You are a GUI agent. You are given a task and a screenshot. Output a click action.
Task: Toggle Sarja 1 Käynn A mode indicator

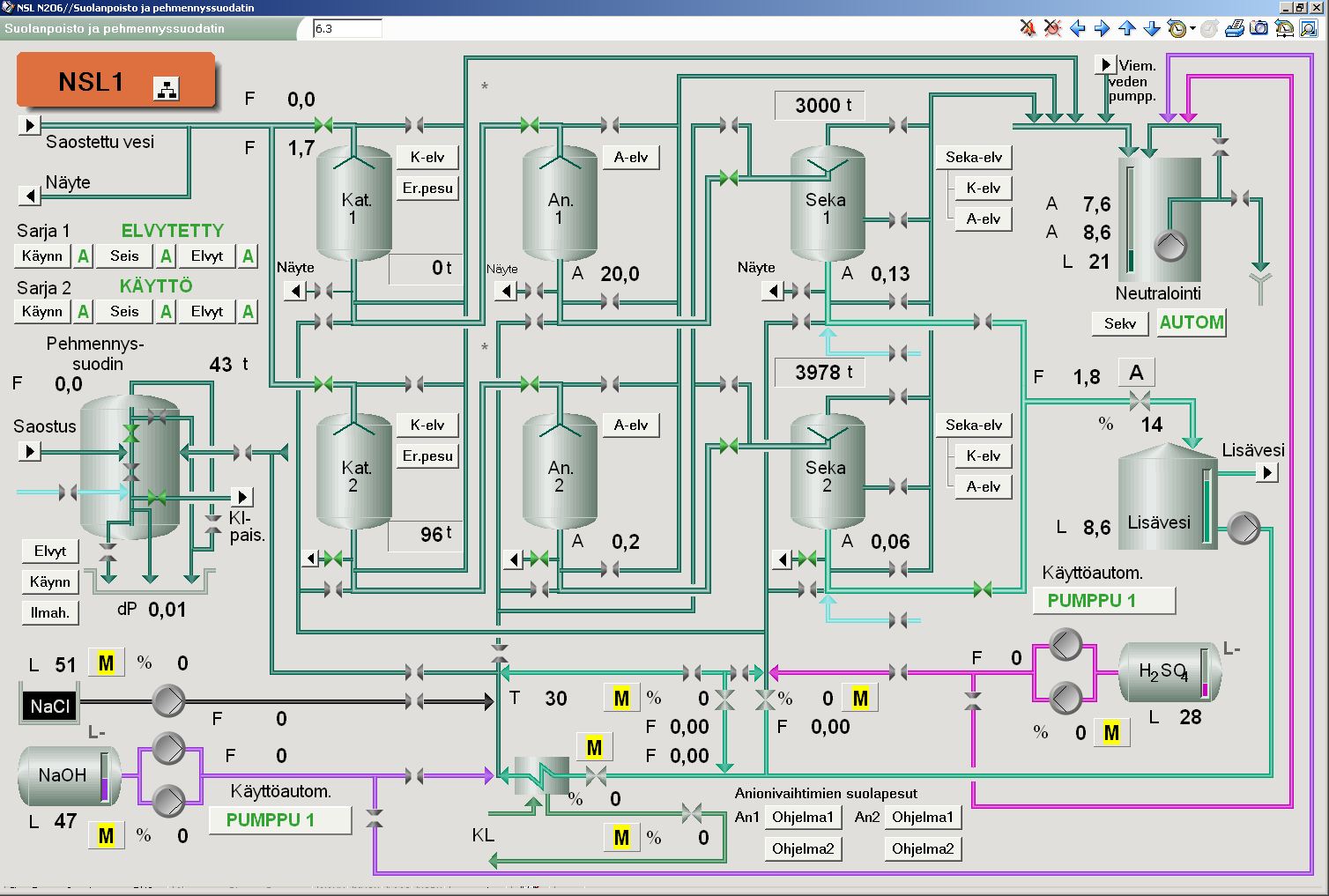click(83, 256)
